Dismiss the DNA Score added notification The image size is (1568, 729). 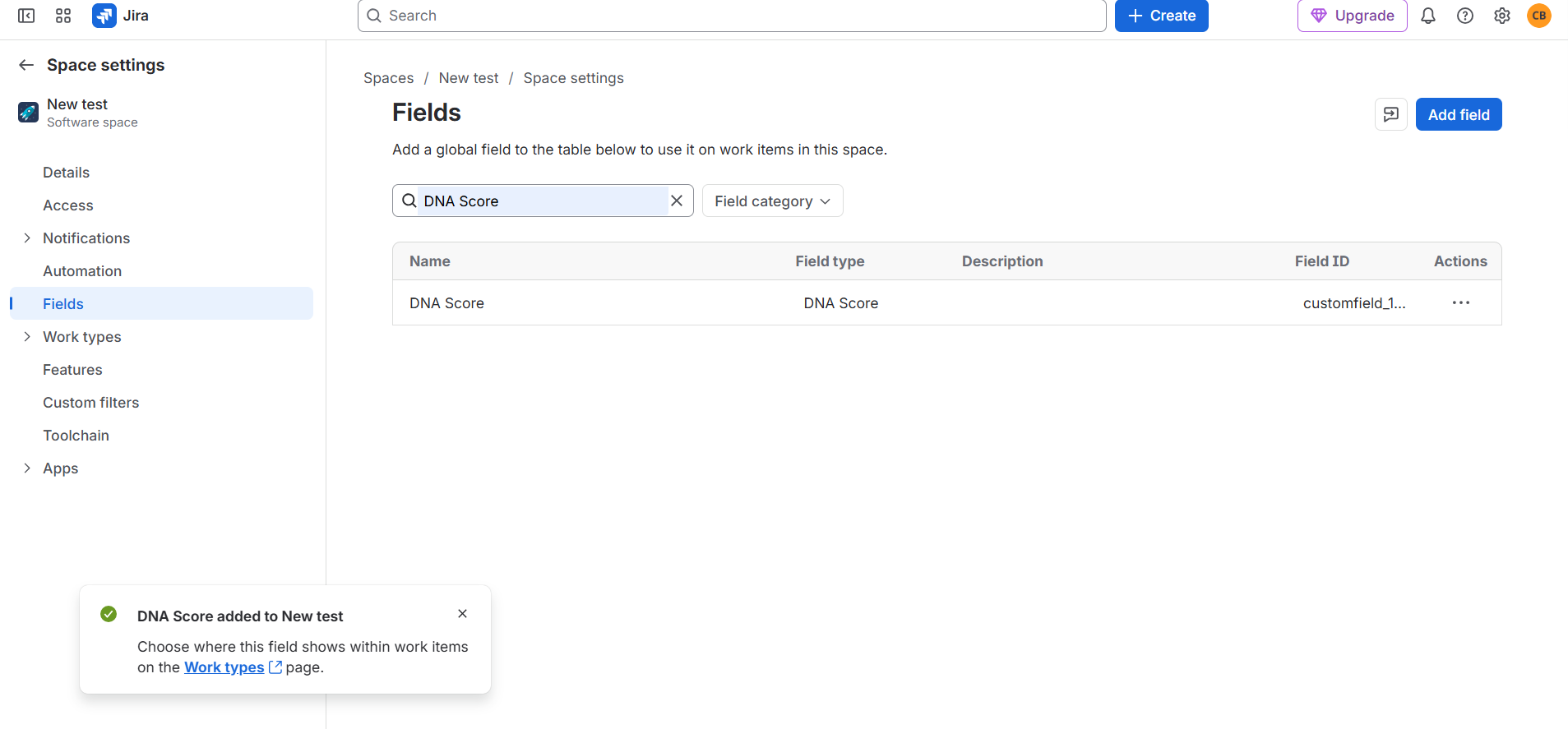tap(463, 614)
